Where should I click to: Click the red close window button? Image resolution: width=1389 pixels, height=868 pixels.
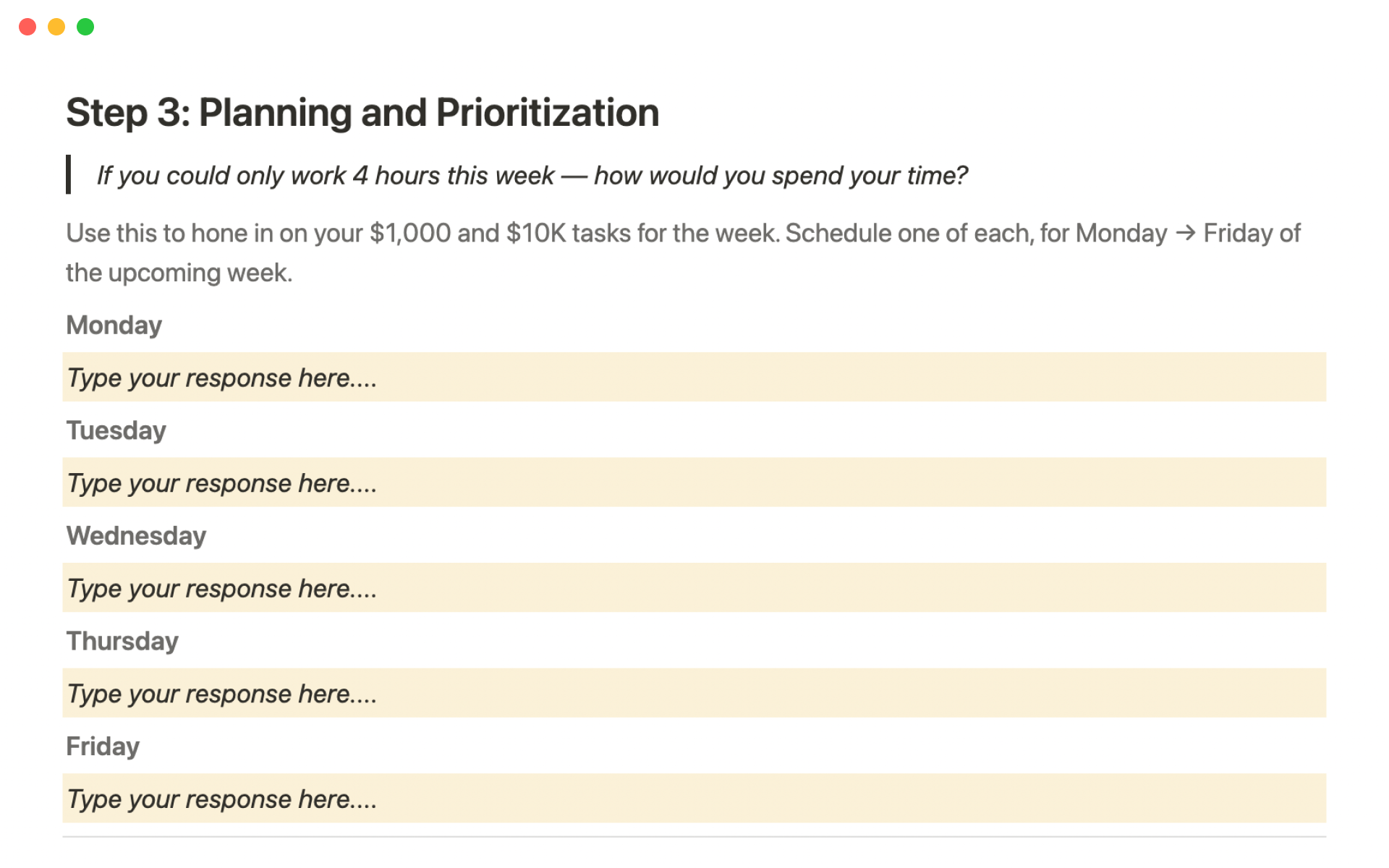point(27,27)
